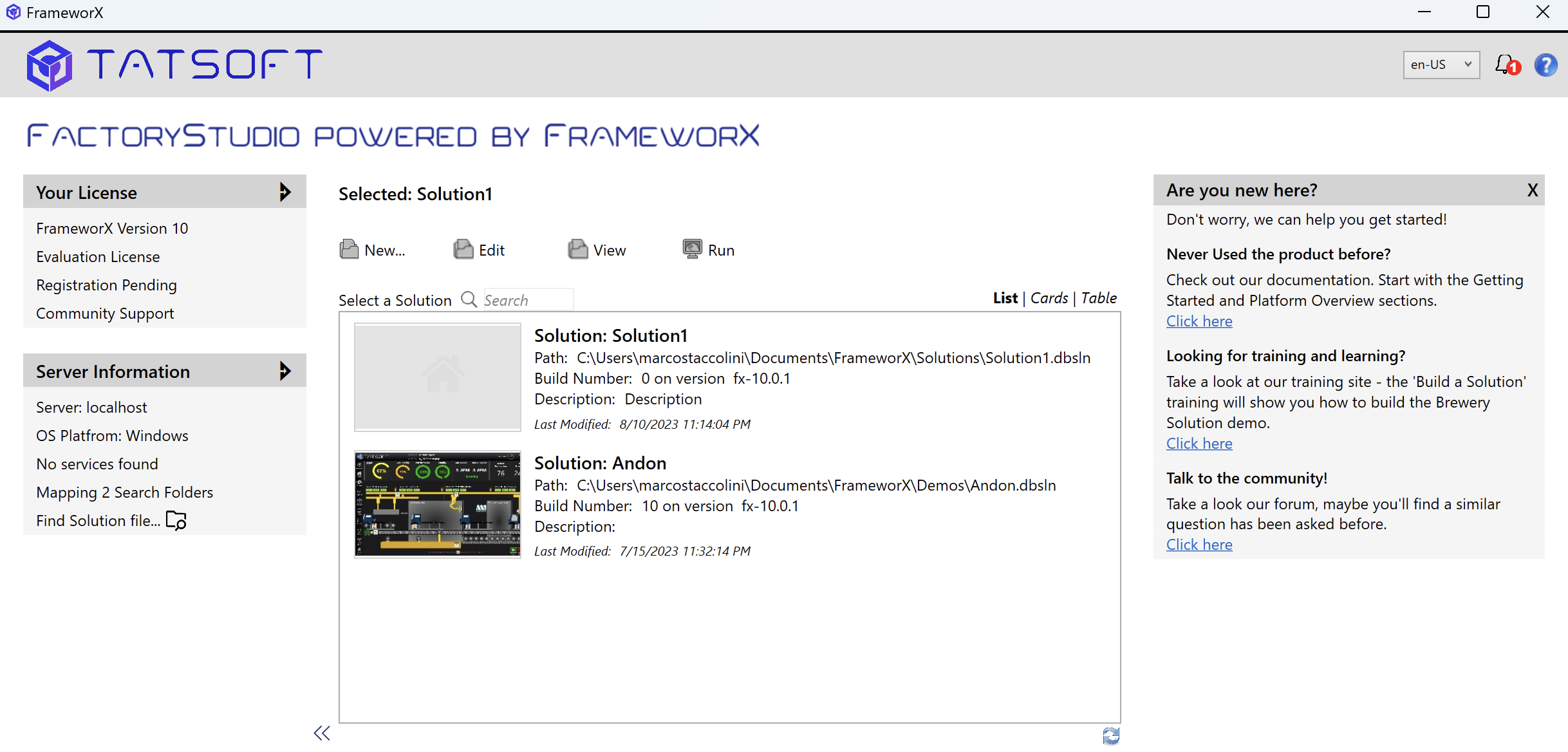Screen dimensions: 1568x752
Task: Switch to Cards view
Action: coord(1049,298)
